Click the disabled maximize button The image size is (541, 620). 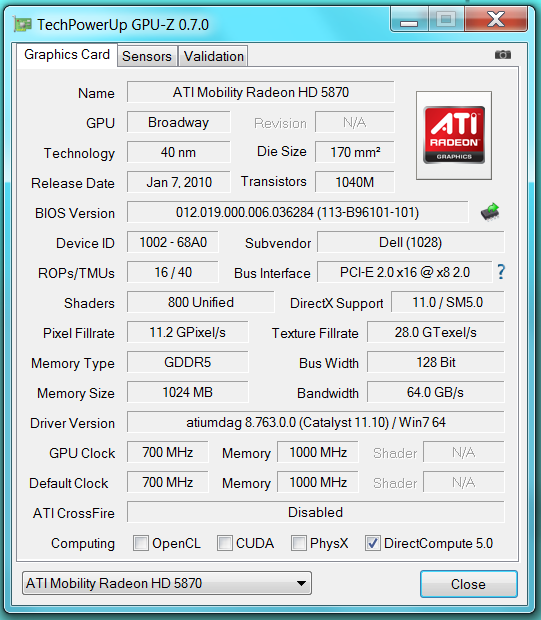tap(446, 19)
